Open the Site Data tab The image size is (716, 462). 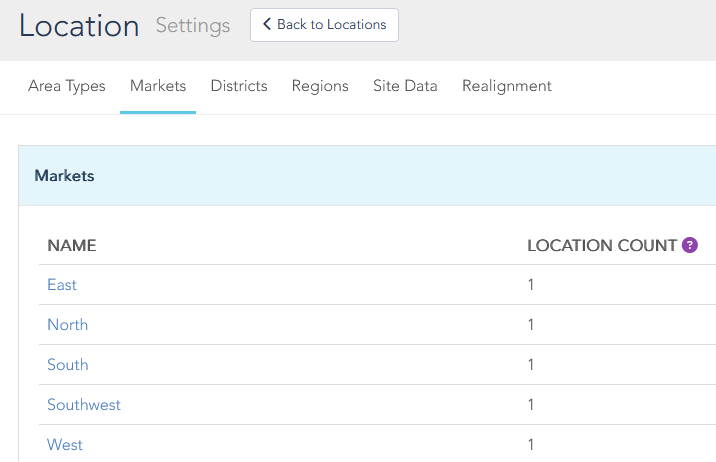pyautogui.click(x=405, y=86)
